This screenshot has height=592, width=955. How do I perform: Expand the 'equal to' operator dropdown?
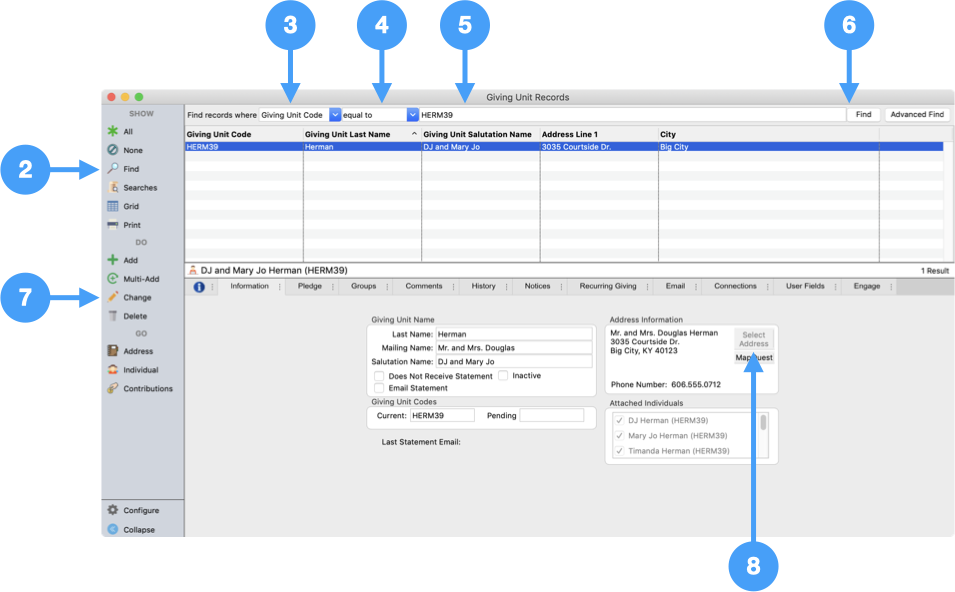[x=412, y=115]
